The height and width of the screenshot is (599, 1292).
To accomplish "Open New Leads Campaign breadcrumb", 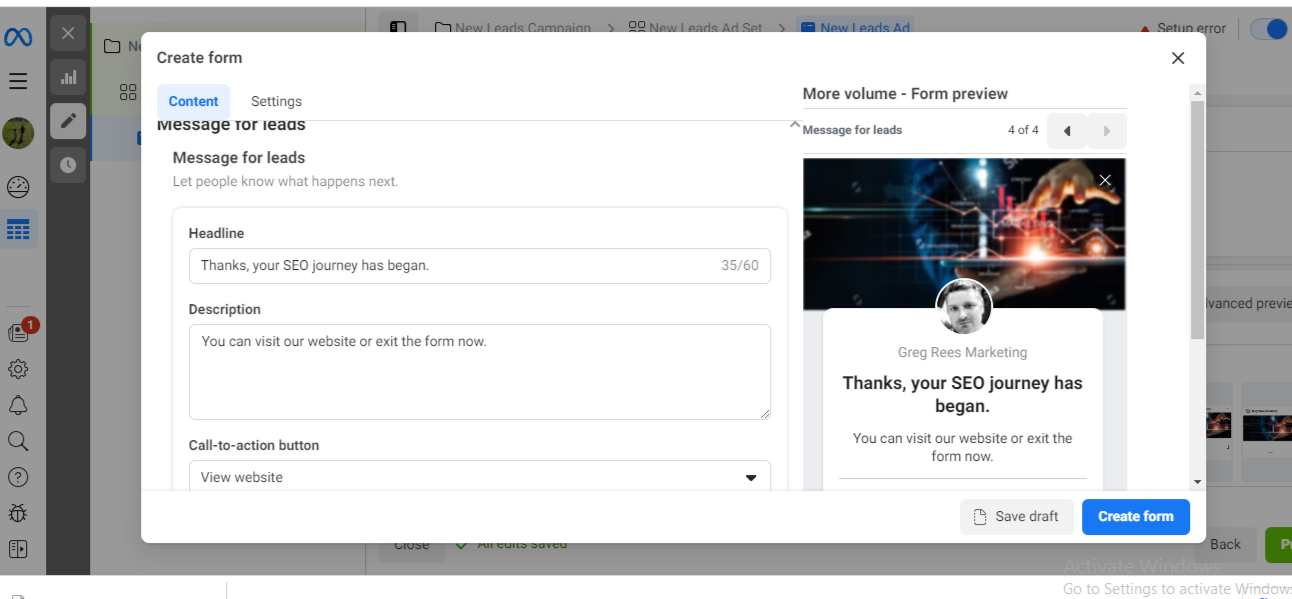I will click(x=513, y=28).
